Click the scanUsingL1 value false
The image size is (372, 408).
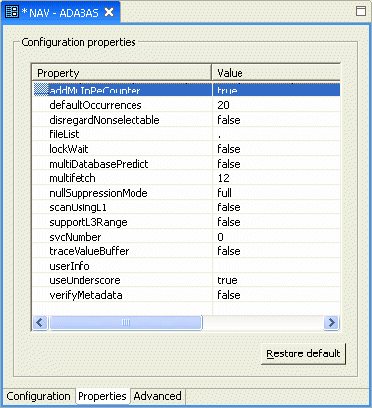point(229,207)
